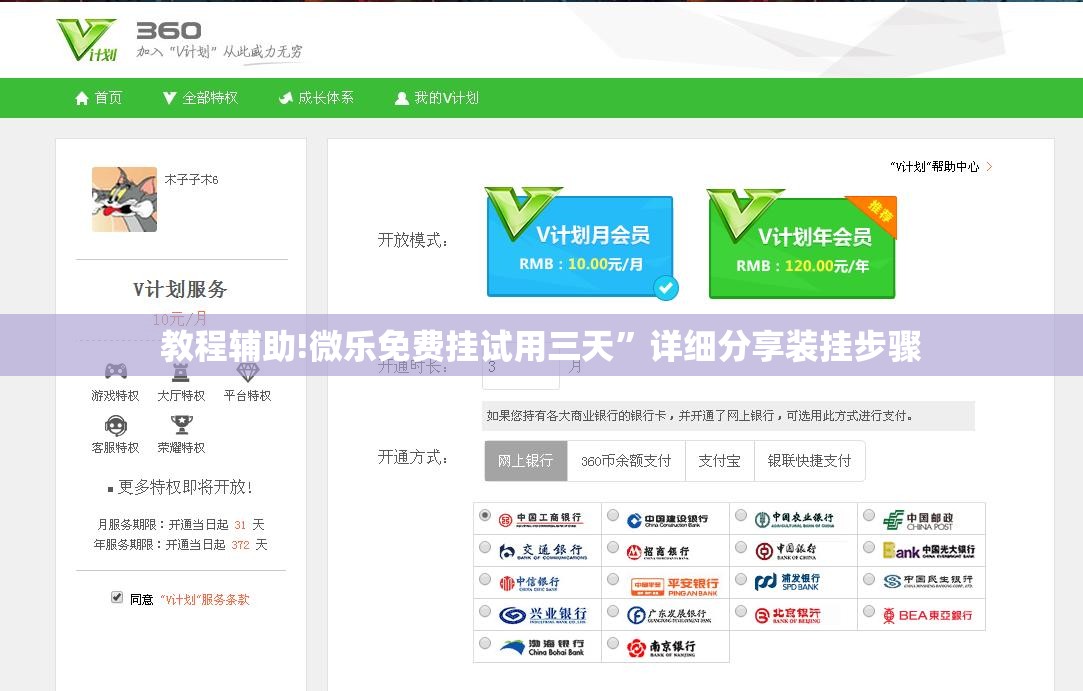Select the V计划月会员 10.00元/月 plan
1083x691 pixels.
580,243
